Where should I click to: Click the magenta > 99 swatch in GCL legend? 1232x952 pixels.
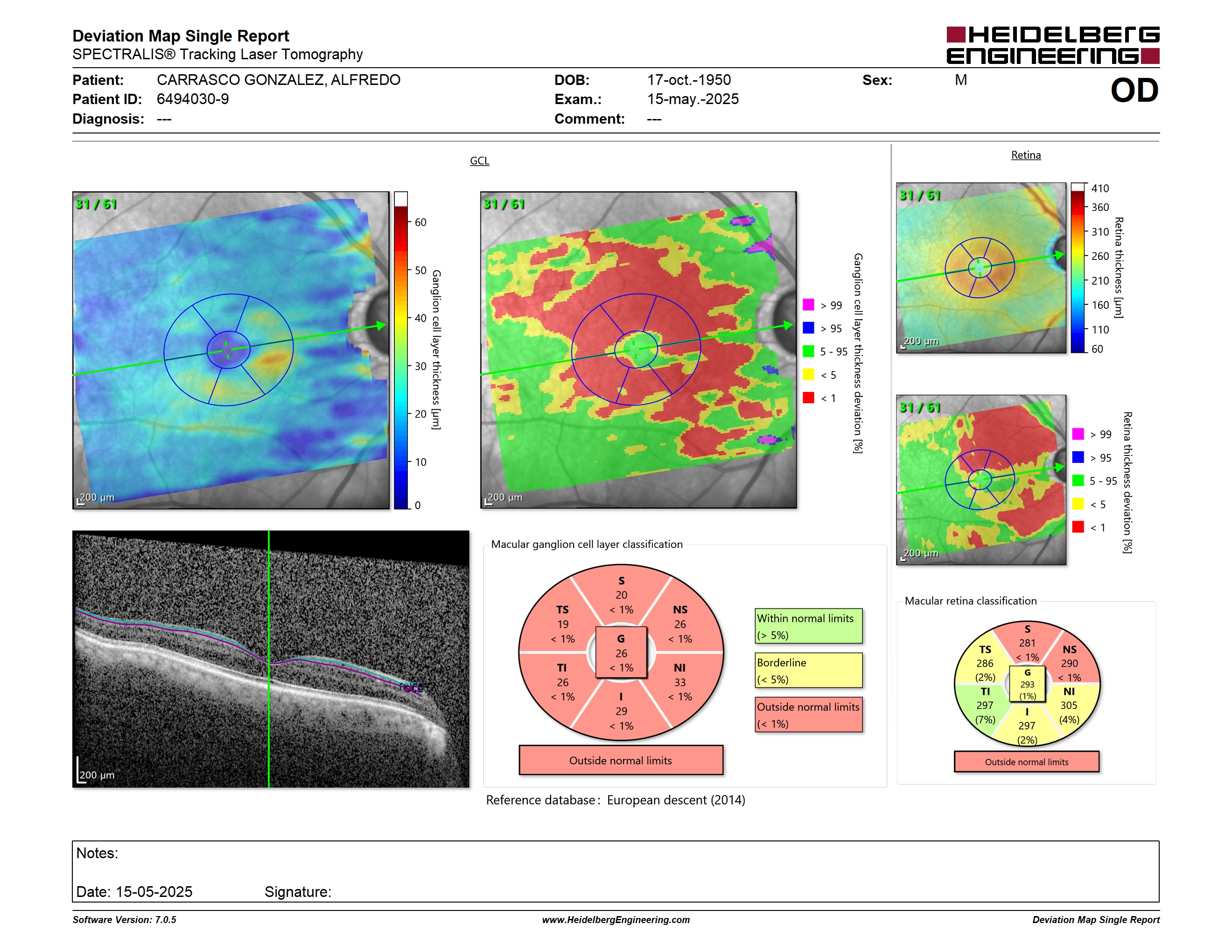pos(808,305)
